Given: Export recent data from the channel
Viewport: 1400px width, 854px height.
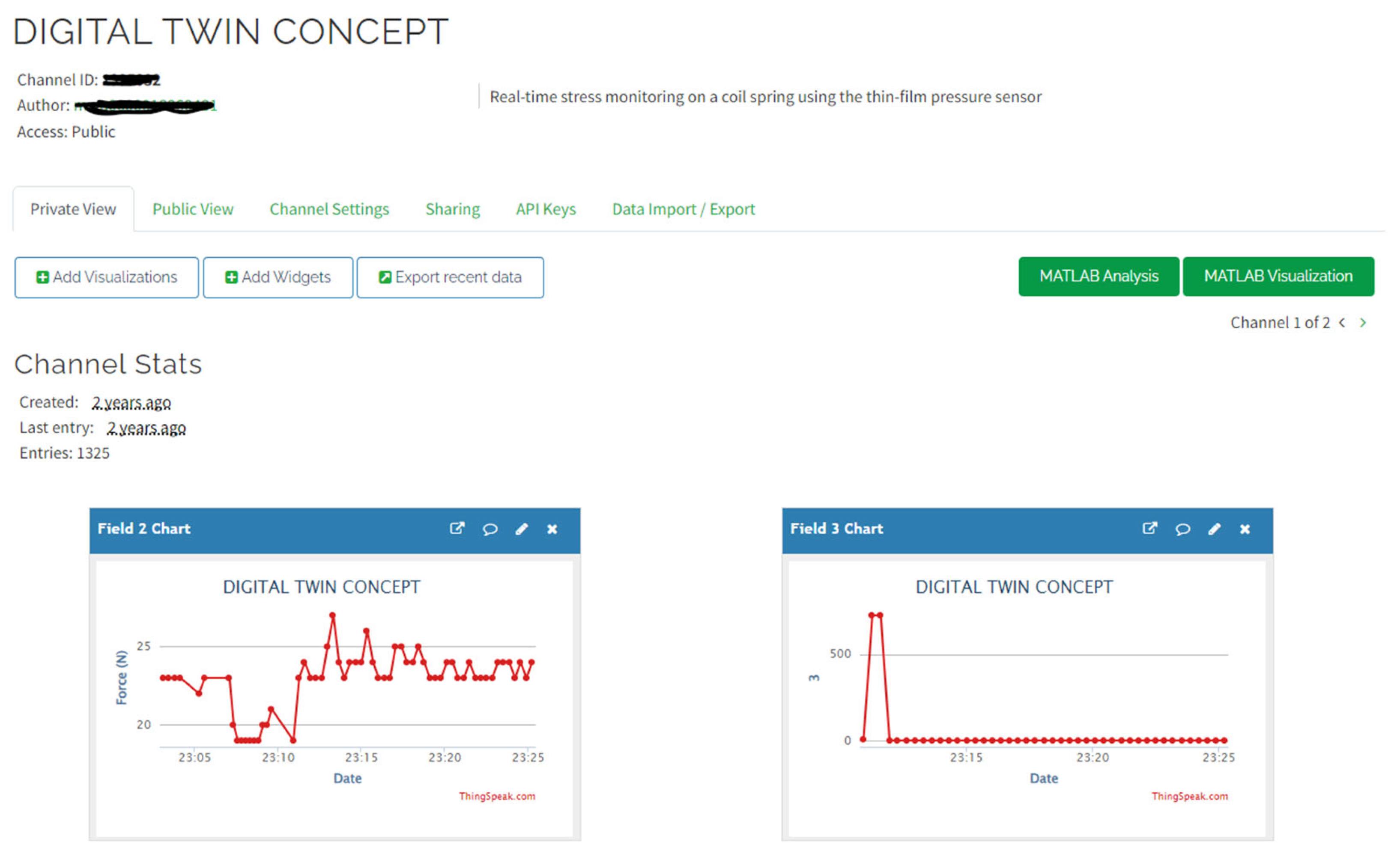Looking at the screenshot, I should point(450,277).
